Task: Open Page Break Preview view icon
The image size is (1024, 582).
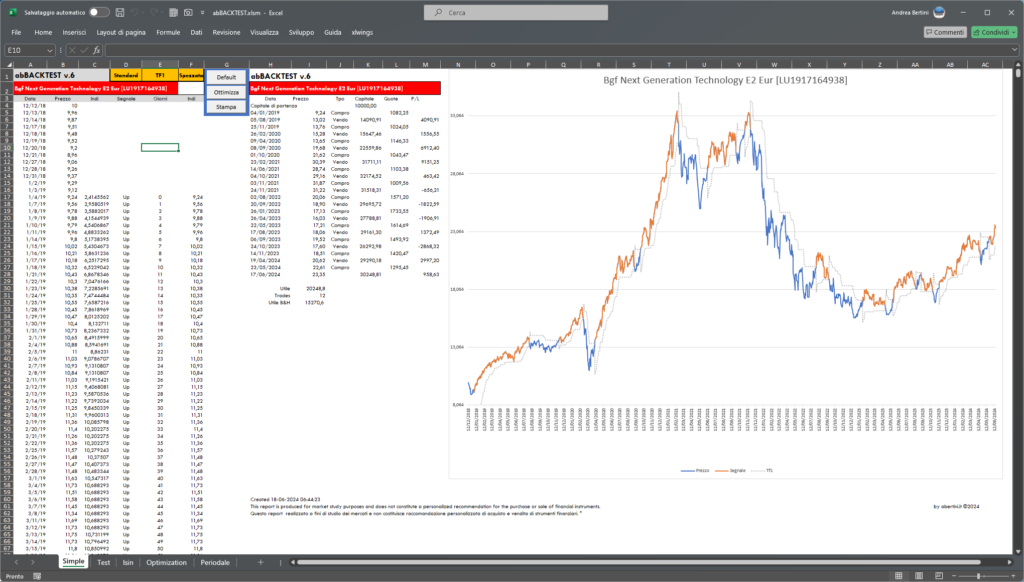Action: point(938,575)
